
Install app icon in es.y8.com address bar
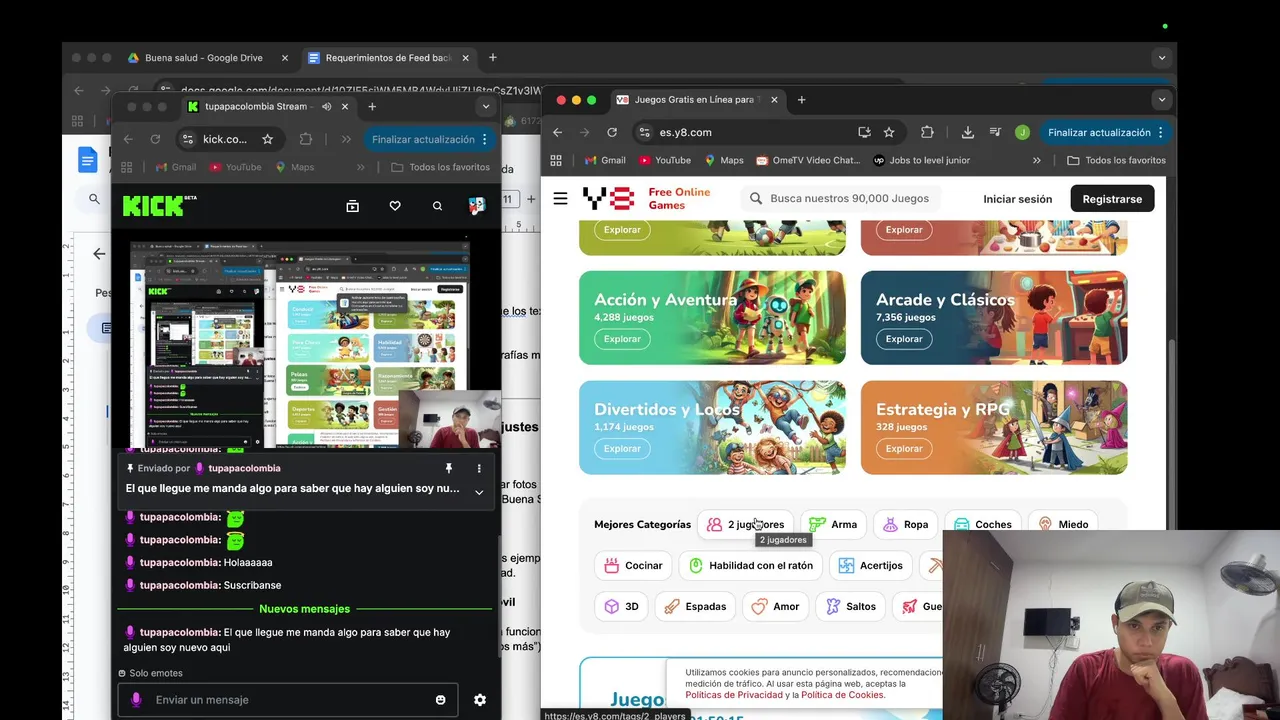pos(864,132)
